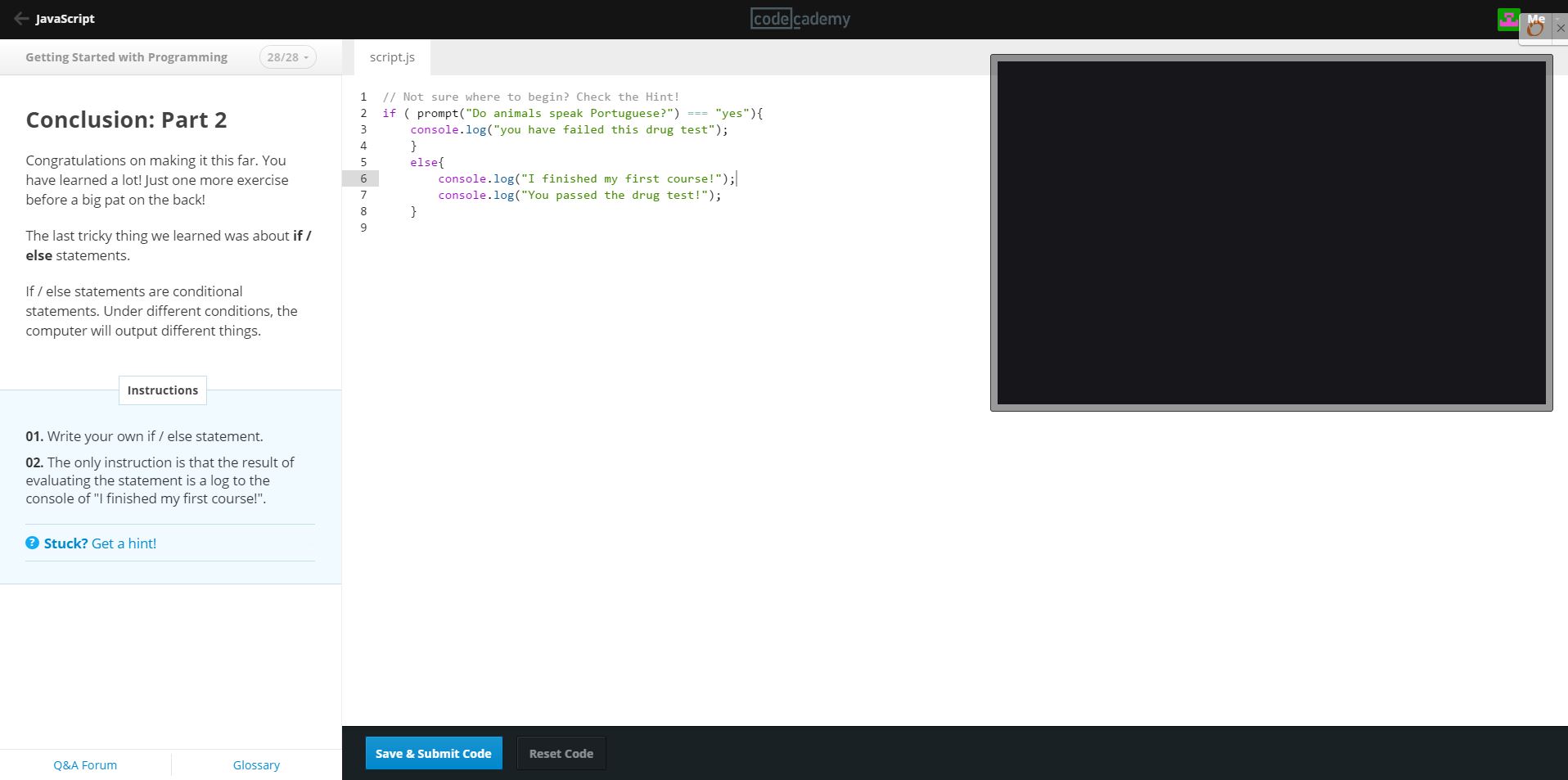
Task: Click line number 6 in gutter
Action: 363,178
